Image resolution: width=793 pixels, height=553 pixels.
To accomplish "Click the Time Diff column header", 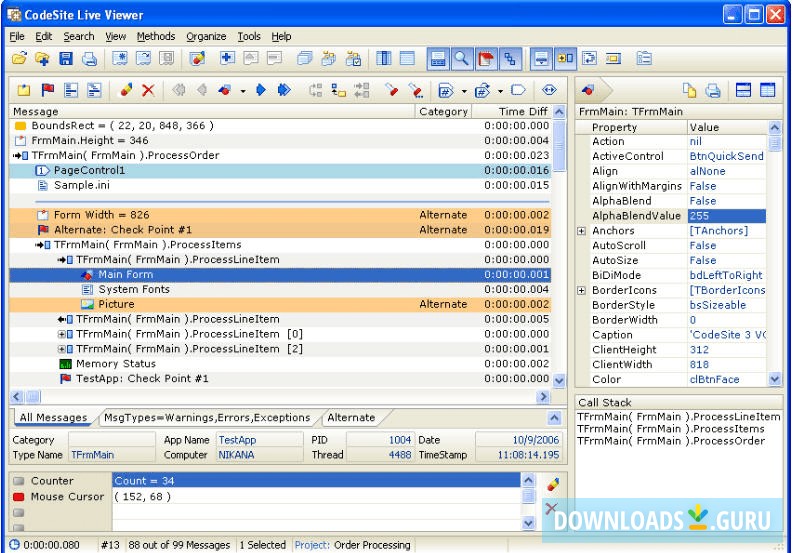I will pyautogui.click(x=512, y=111).
